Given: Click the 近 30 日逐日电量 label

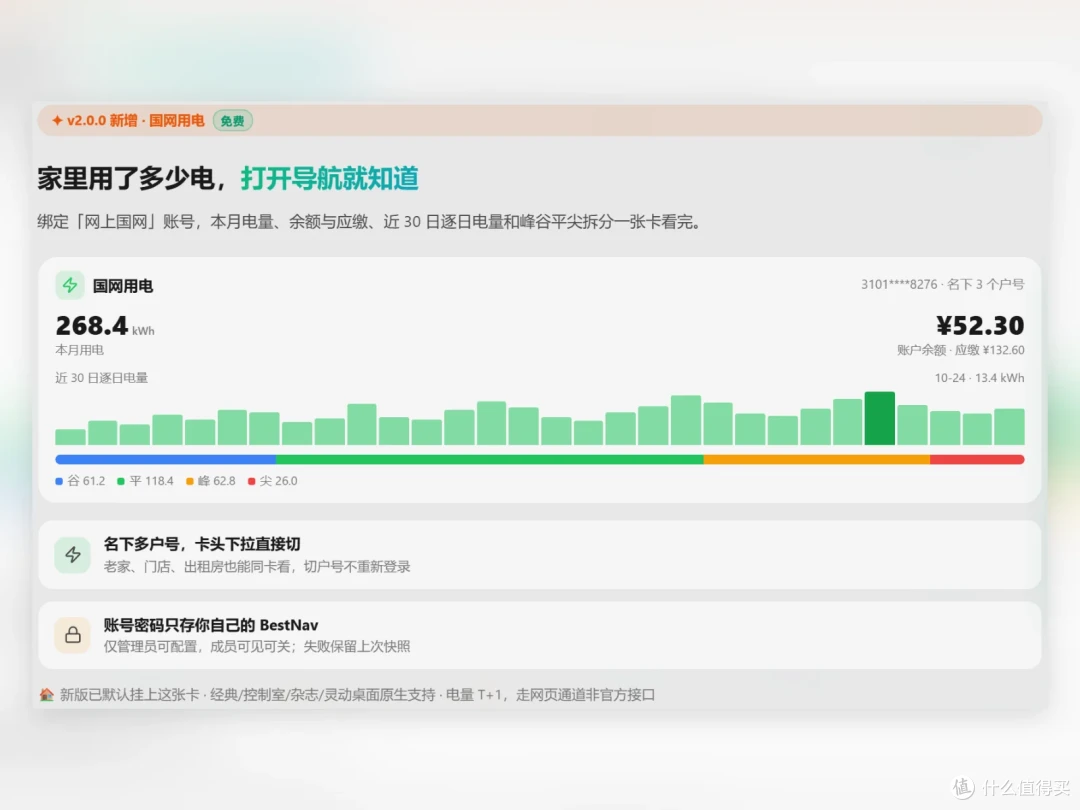Looking at the screenshot, I should click(x=101, y=377).
